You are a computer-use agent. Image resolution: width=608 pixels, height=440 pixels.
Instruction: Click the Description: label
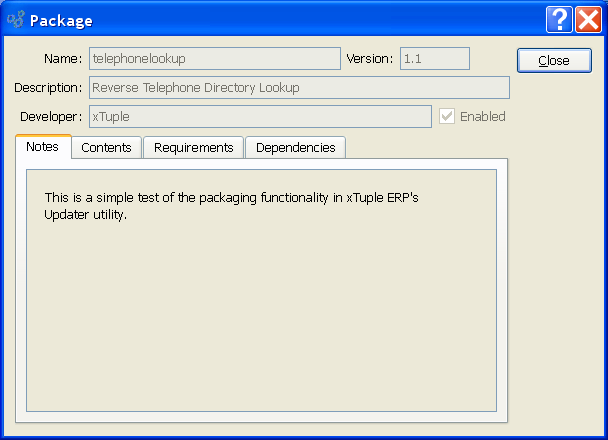(48, 88)
